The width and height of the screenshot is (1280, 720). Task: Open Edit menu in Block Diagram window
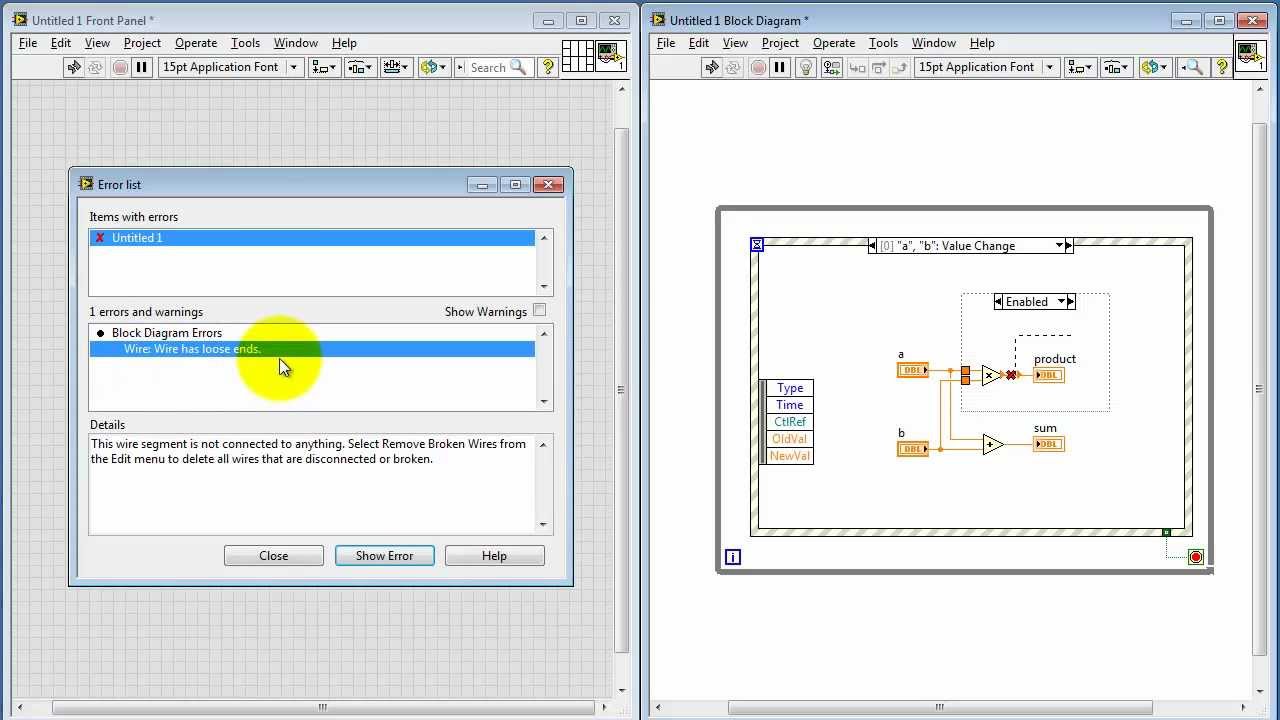coord(699,43)
